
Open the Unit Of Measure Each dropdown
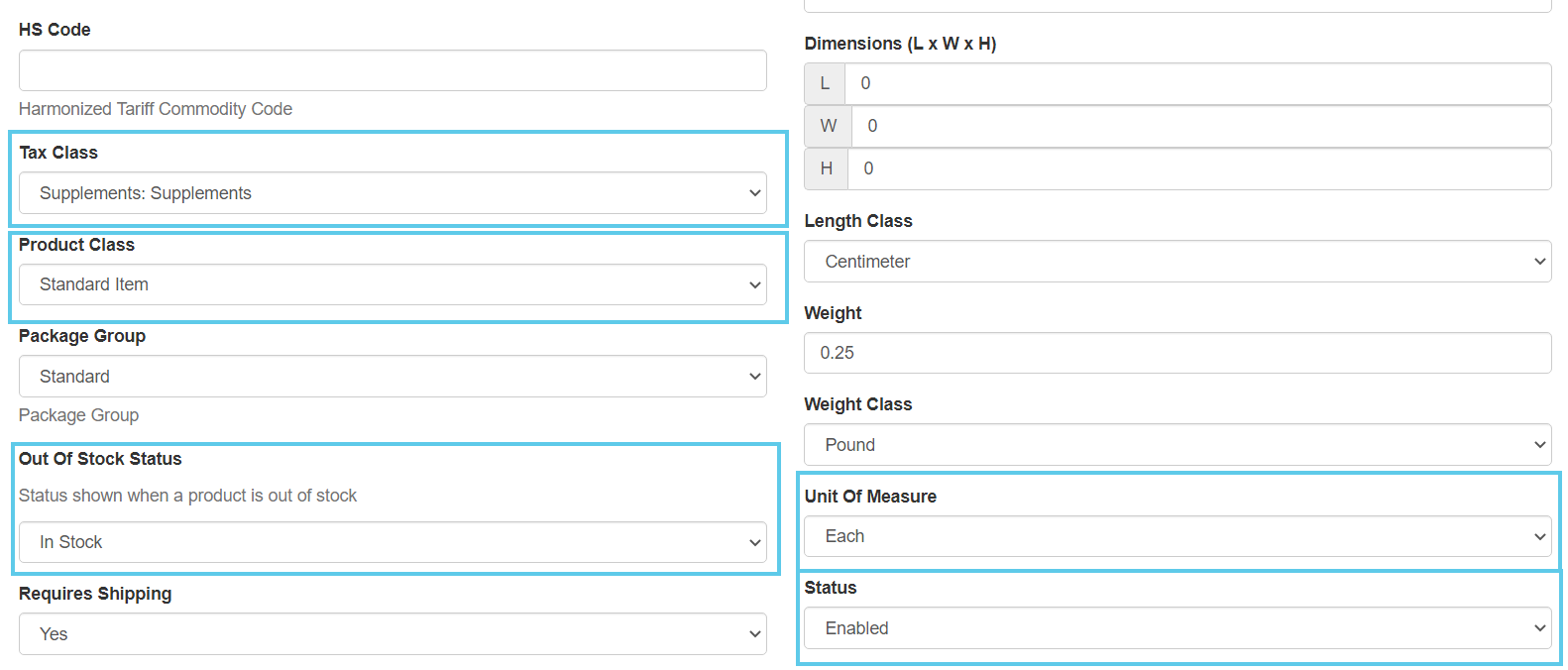pyautogui.click(x=1177, y=536)
